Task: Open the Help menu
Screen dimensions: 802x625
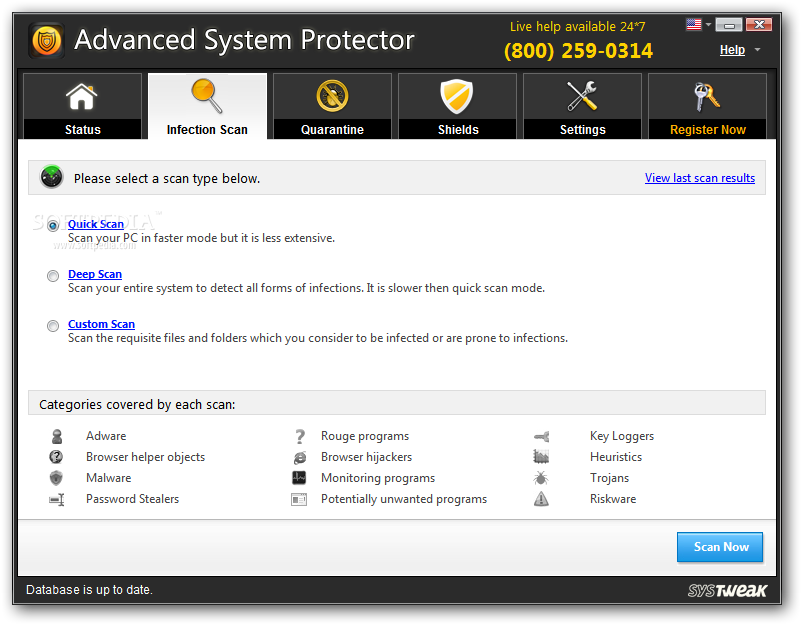Action: 732,50
